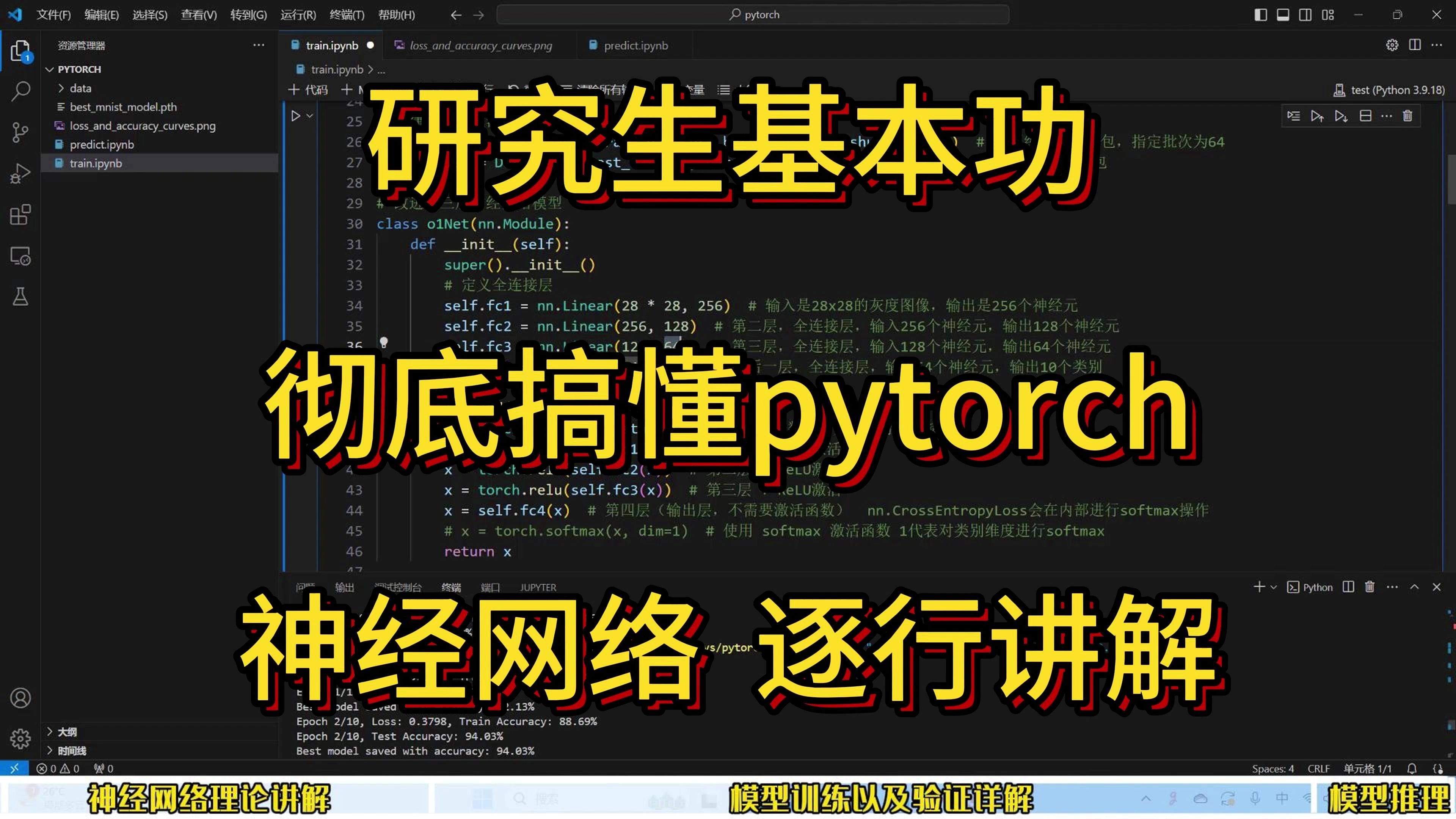
Task: Open the run cell options dropdown arrow
Action: click(310, 116)
